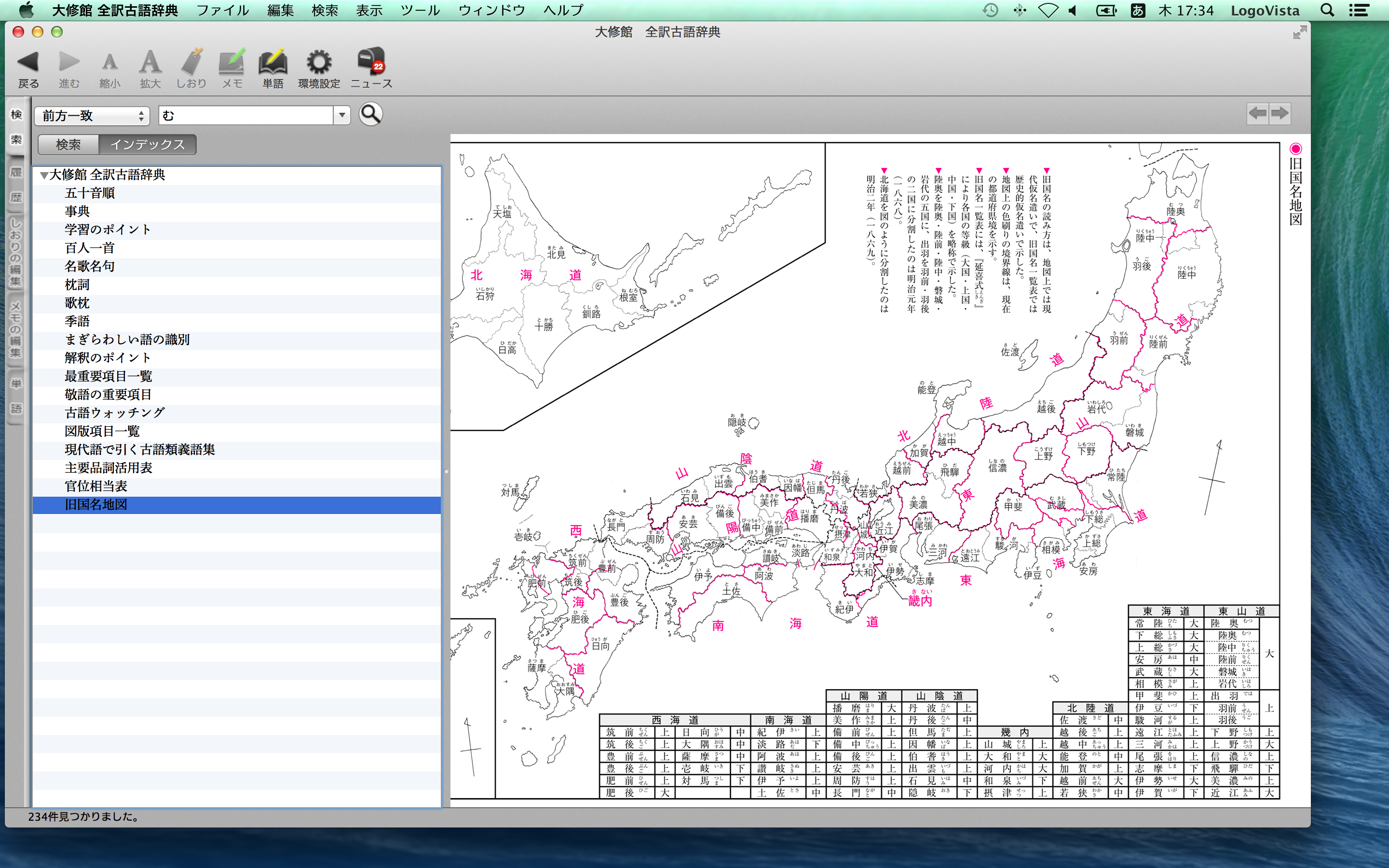Open the ツール menu
The height and width of the screenshot is (868, 1389).
pyautogui.click(x=420, y=10)
